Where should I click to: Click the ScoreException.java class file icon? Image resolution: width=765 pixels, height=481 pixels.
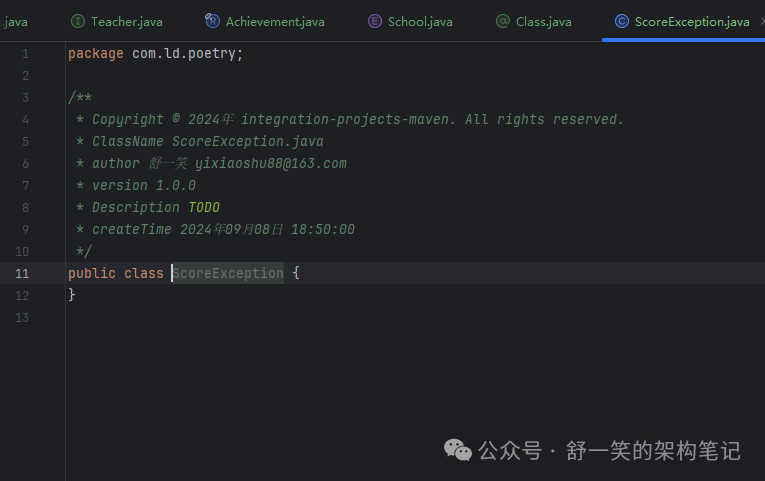(622, 21)
